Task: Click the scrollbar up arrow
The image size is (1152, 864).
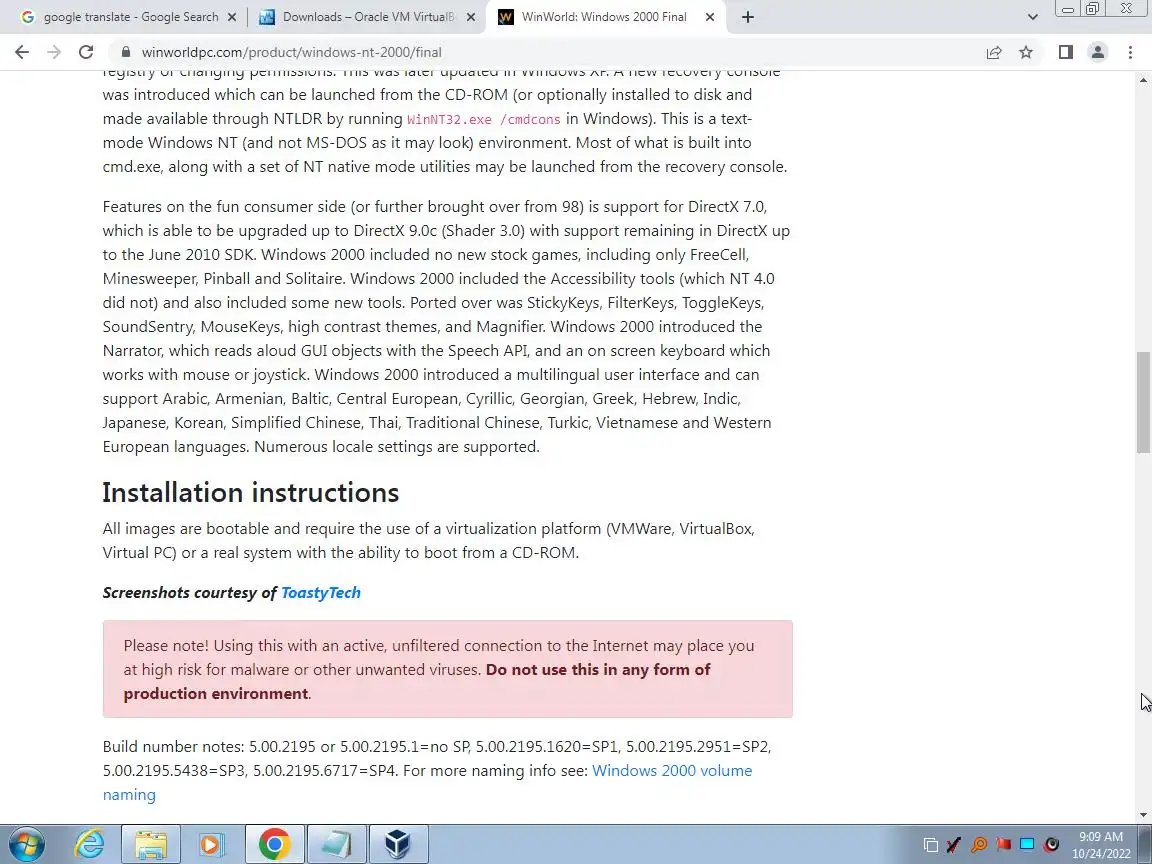Action: (x=1144, y=79)
